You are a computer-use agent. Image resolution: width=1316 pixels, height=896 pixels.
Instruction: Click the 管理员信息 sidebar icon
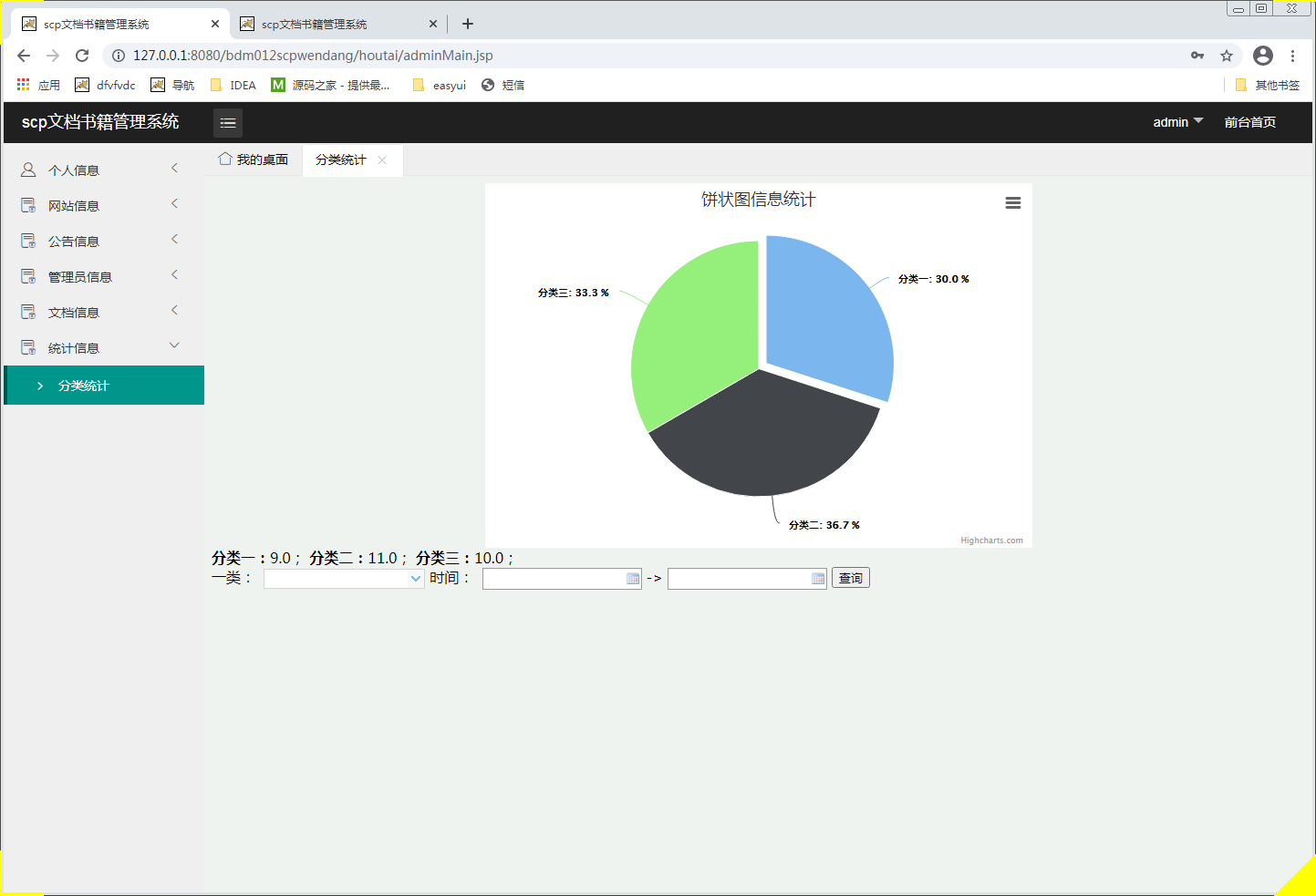tap(28, 276)
